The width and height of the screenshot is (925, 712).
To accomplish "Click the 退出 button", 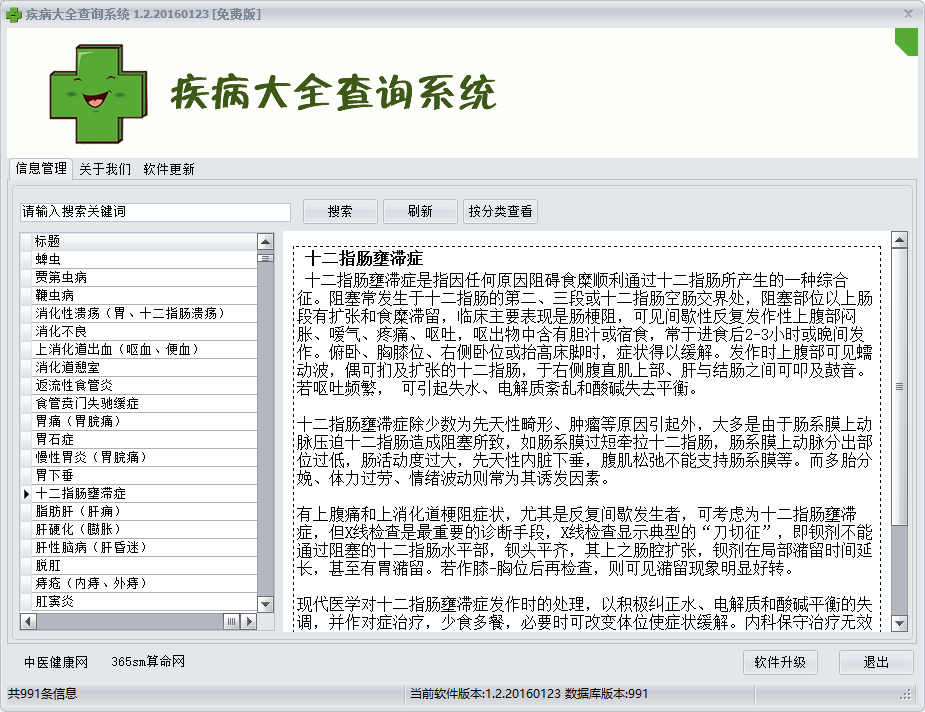I will [875, 662].
